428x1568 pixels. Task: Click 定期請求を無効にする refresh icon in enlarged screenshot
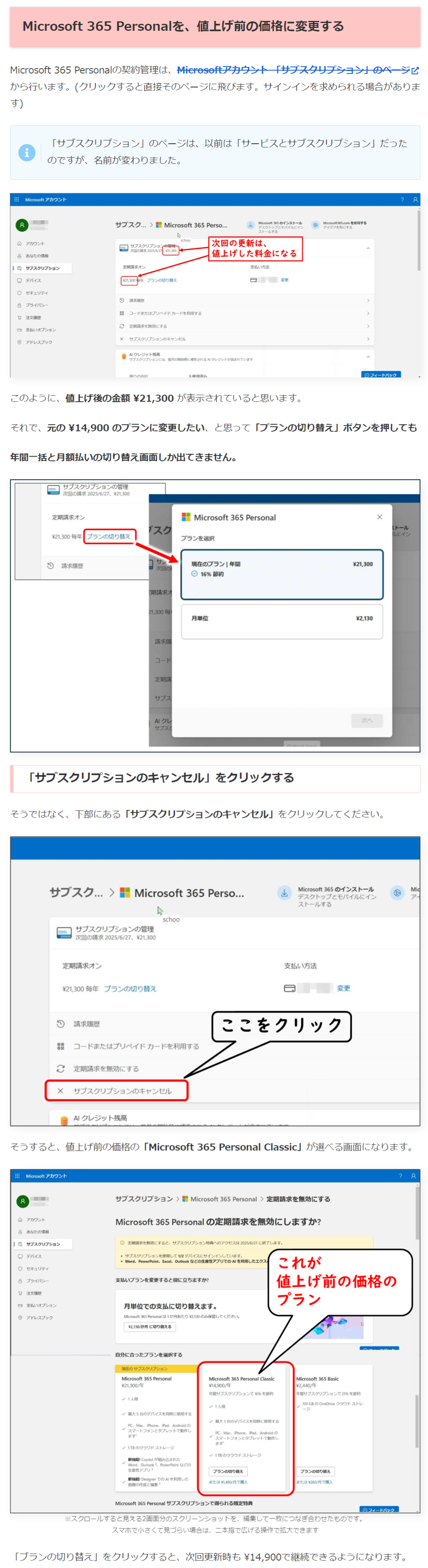pos(61,1068)
